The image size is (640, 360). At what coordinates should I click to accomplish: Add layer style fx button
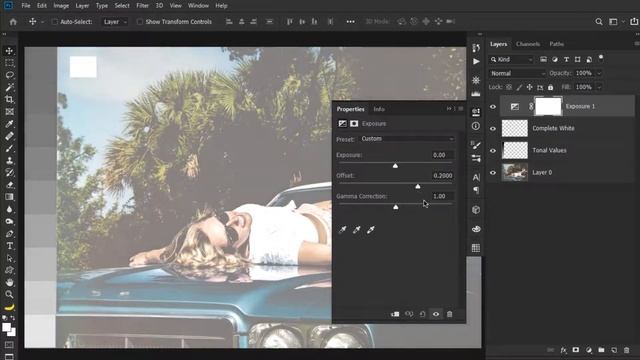click(x=564, y=350)
